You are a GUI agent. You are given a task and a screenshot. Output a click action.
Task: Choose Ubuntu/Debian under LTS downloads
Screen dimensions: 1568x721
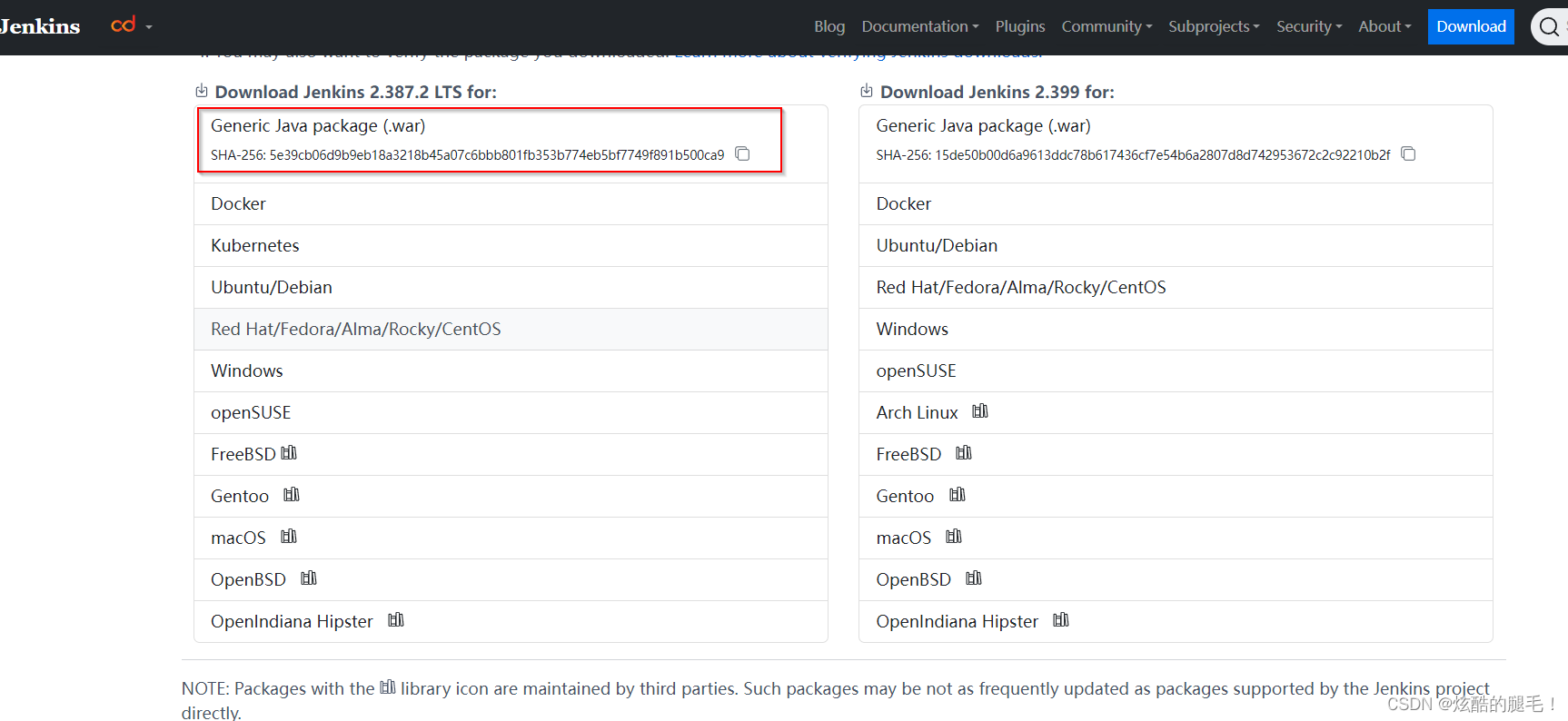(511, 287)
